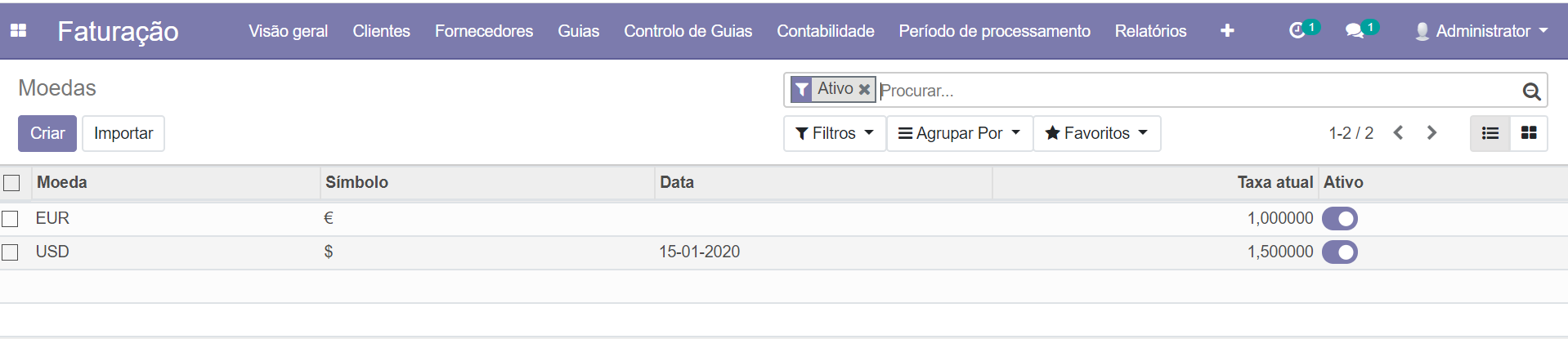Image resolution: width=1568 pixels, height=339 pixels.
Task: Open the apps grid menu icon
Action: click(18, 31)
